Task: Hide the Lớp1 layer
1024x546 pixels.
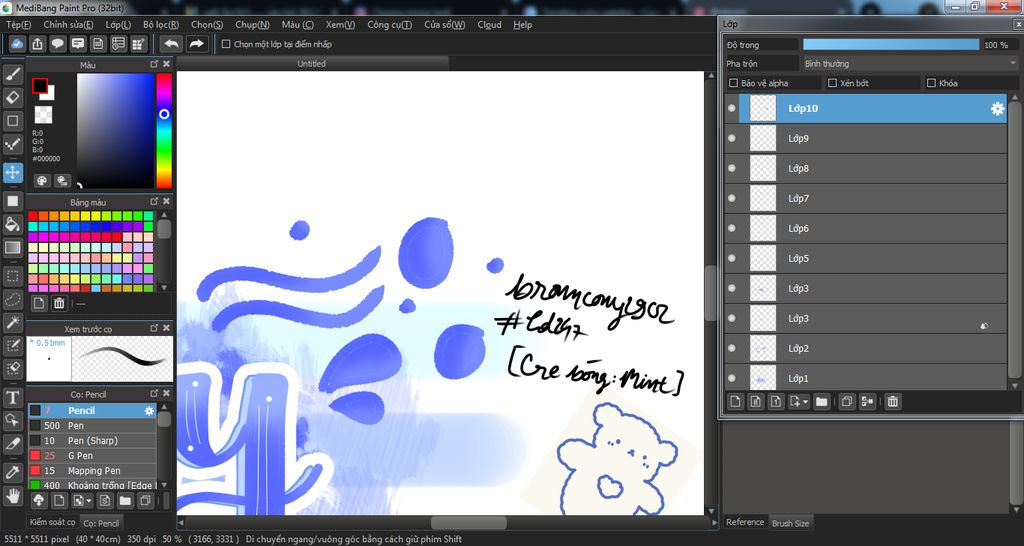Action: click(731, 378)
